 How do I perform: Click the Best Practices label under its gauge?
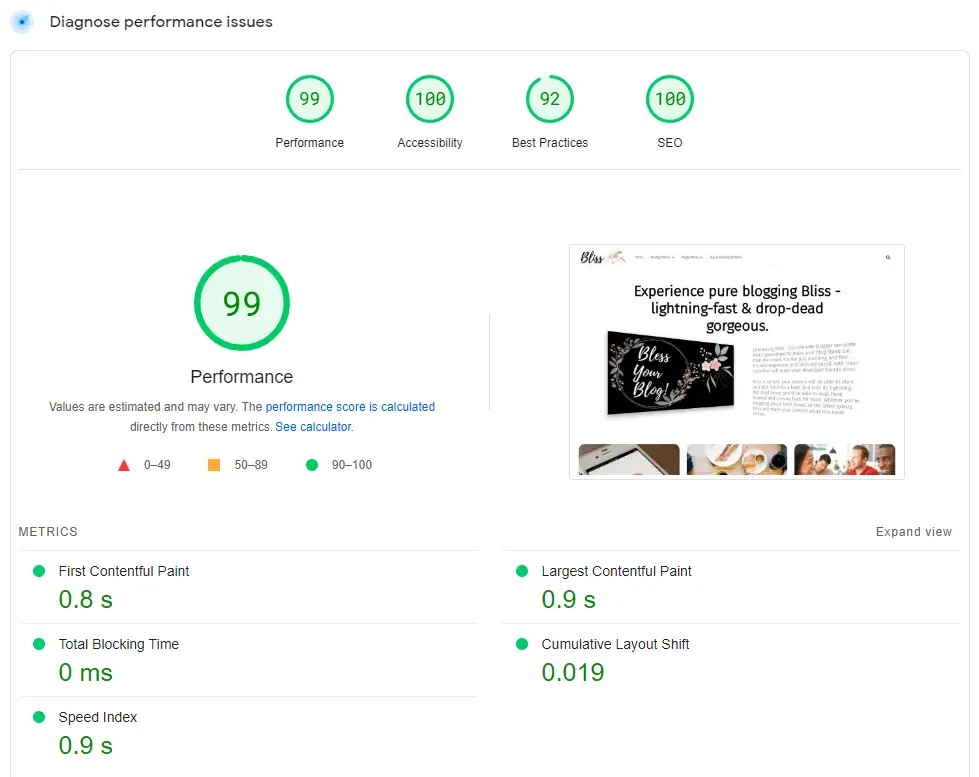(549, 143)
